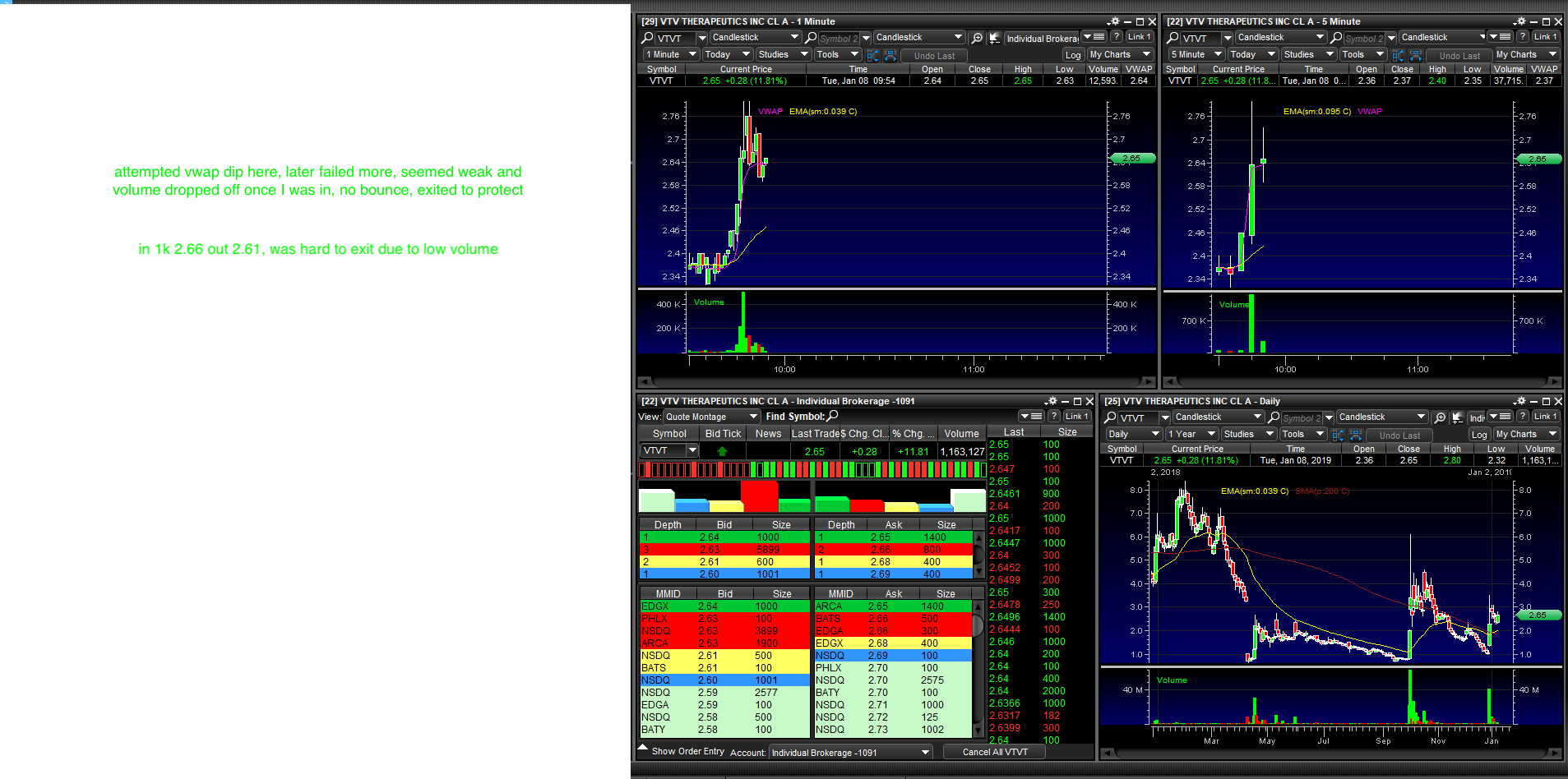This screenshot has height=779, width=1568.
Task: Open settings gear of the Quote Montage window
Action: [1051, 402]
